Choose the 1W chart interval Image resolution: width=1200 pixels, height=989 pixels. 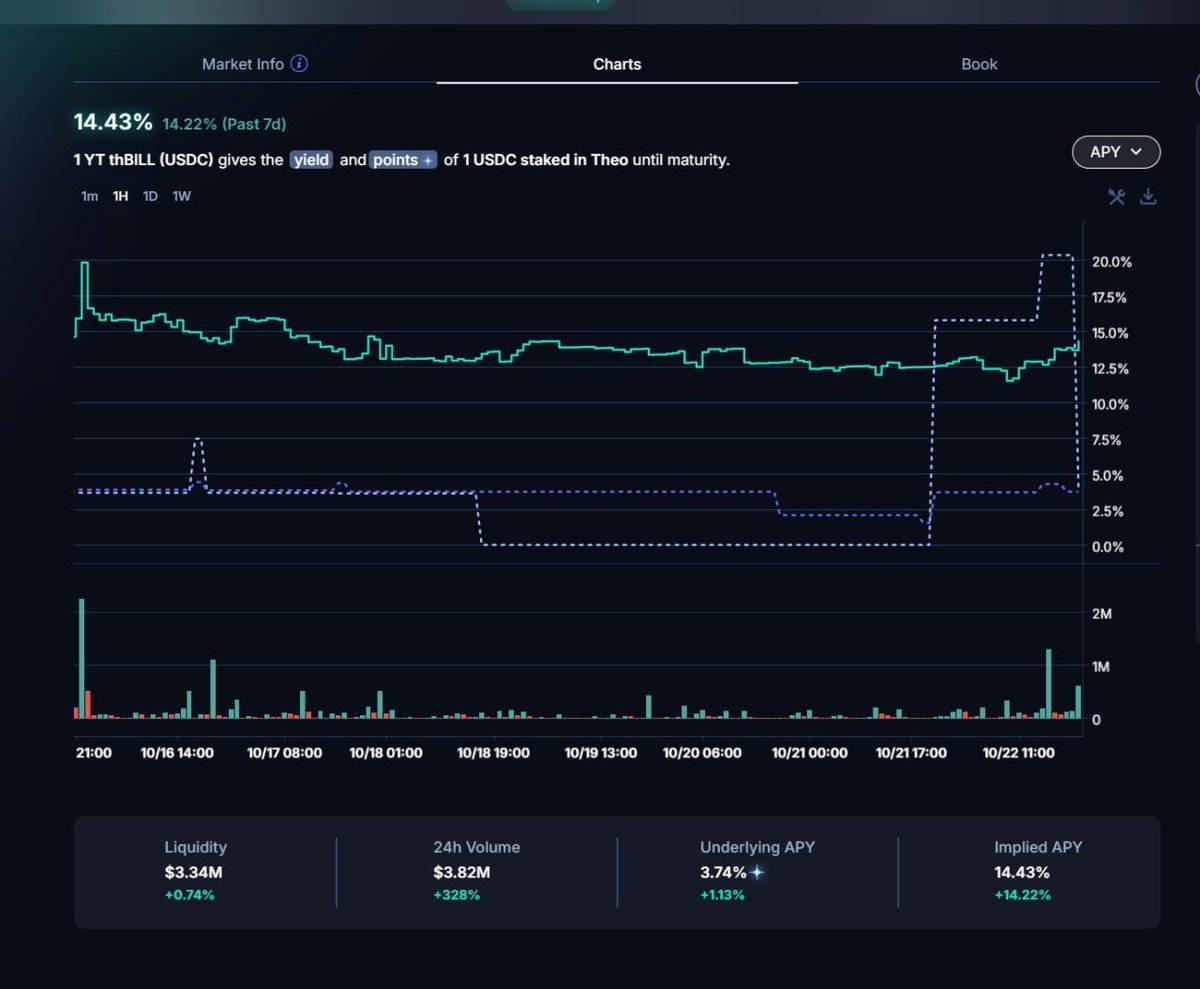click(181, 196)
